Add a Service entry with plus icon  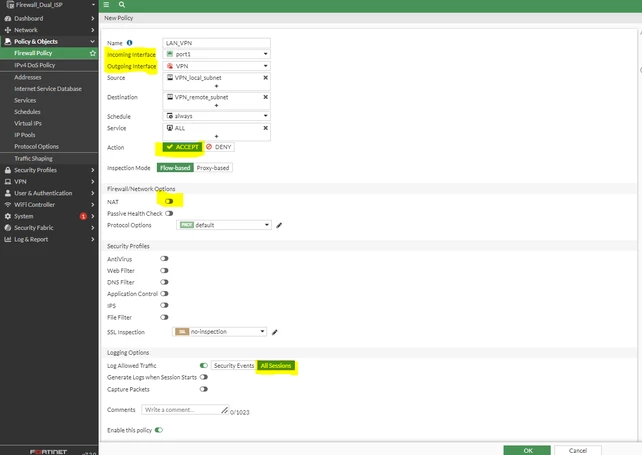coord(217,136)
